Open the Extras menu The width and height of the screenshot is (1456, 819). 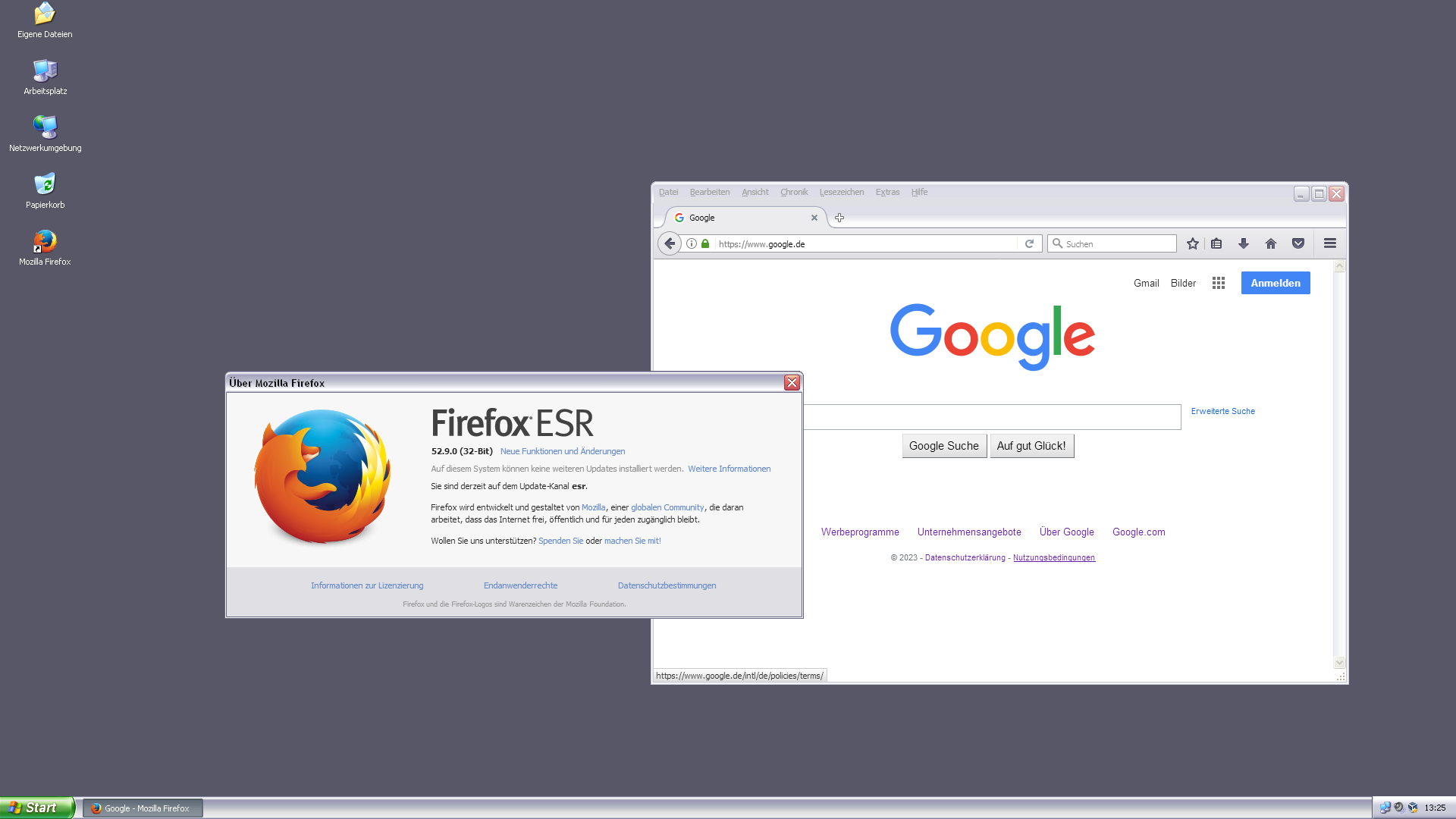pos(887,192)
